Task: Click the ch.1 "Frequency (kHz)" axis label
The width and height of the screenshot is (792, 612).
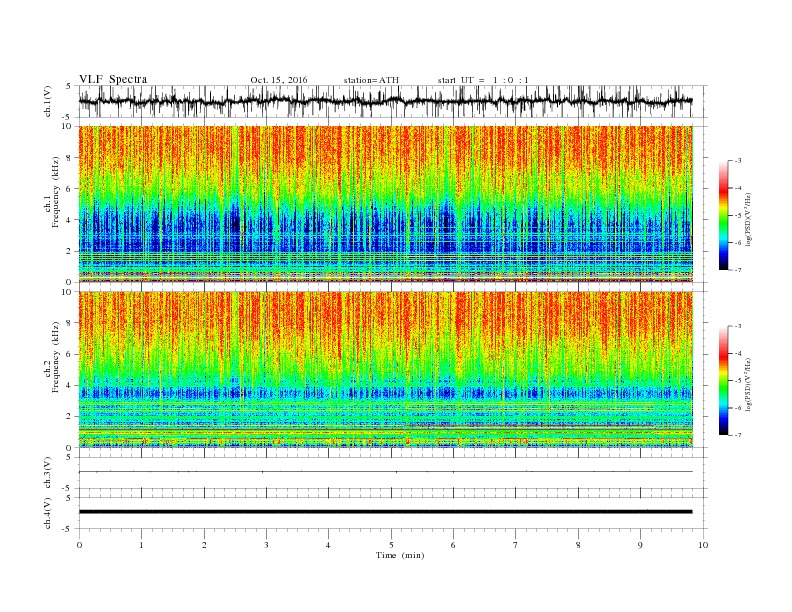Action: tap(56, 192)
